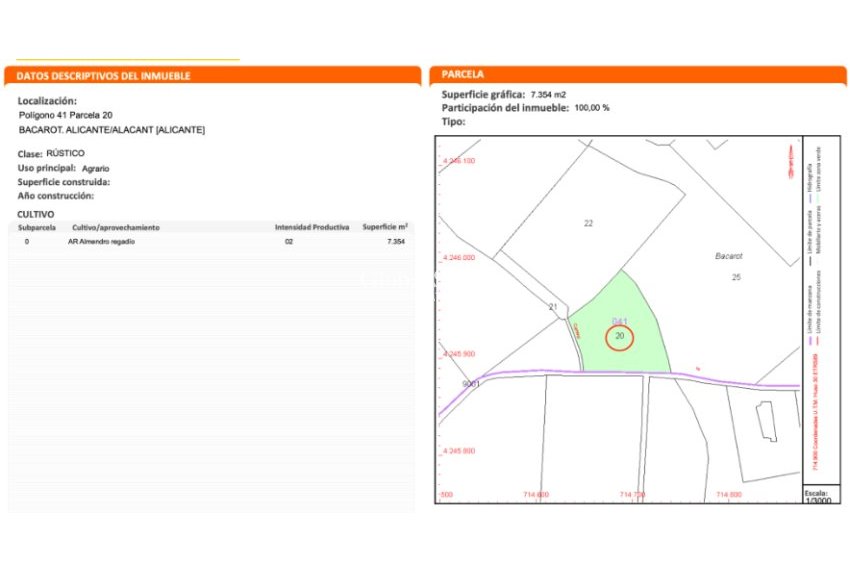Click the parcel 25 label on the map

pos(736,276)
